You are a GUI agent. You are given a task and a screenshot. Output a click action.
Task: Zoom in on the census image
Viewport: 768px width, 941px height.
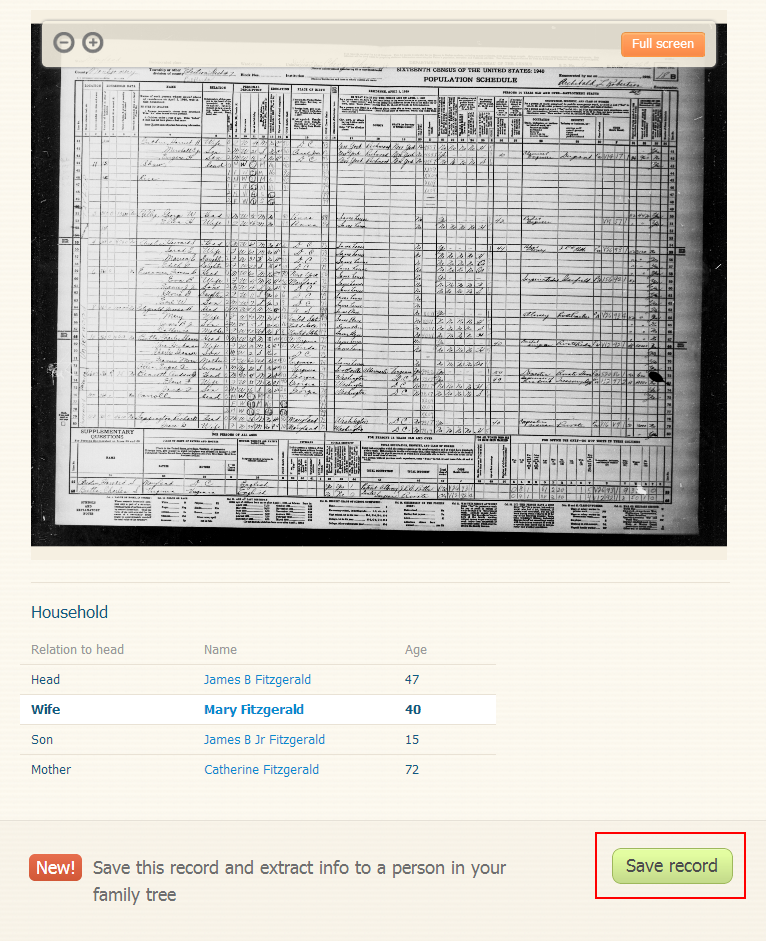[x=92, y=43]
